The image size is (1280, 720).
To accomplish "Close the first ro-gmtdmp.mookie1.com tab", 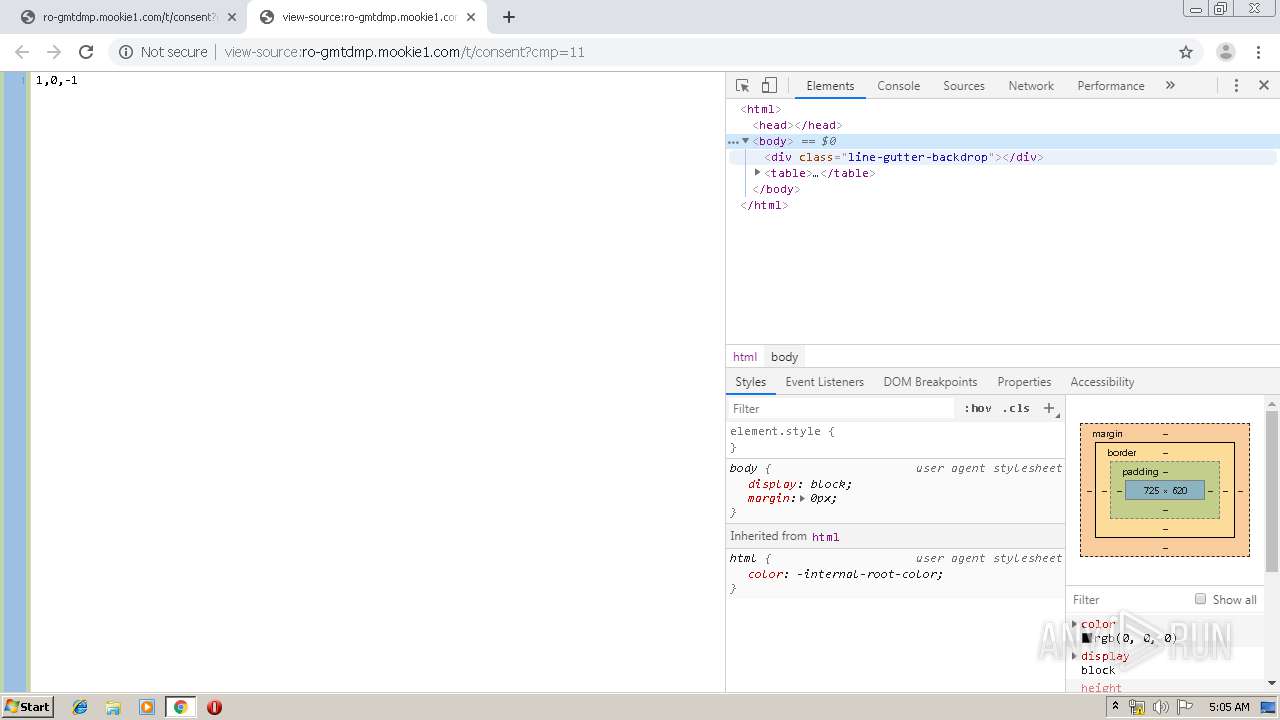I will coord(232,17).
